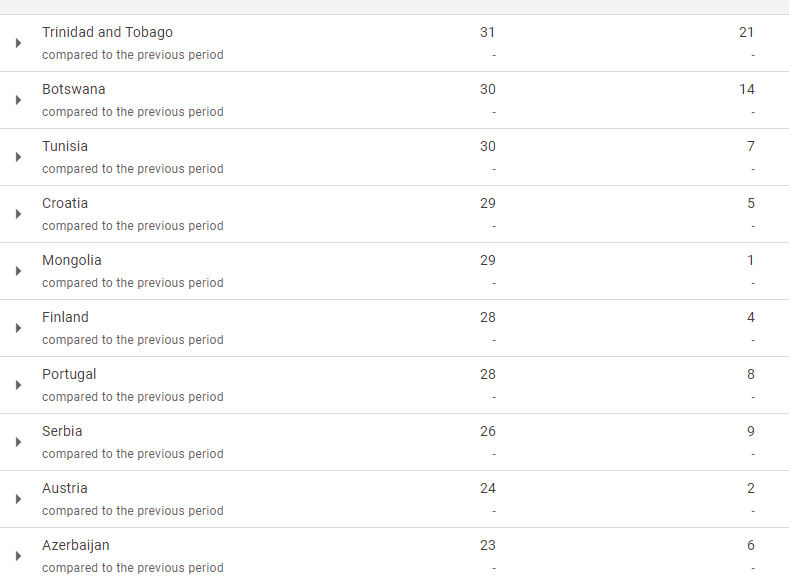Expand the Trinidad and Tobago row
This screenshot has width=789, height=583.
19,43
